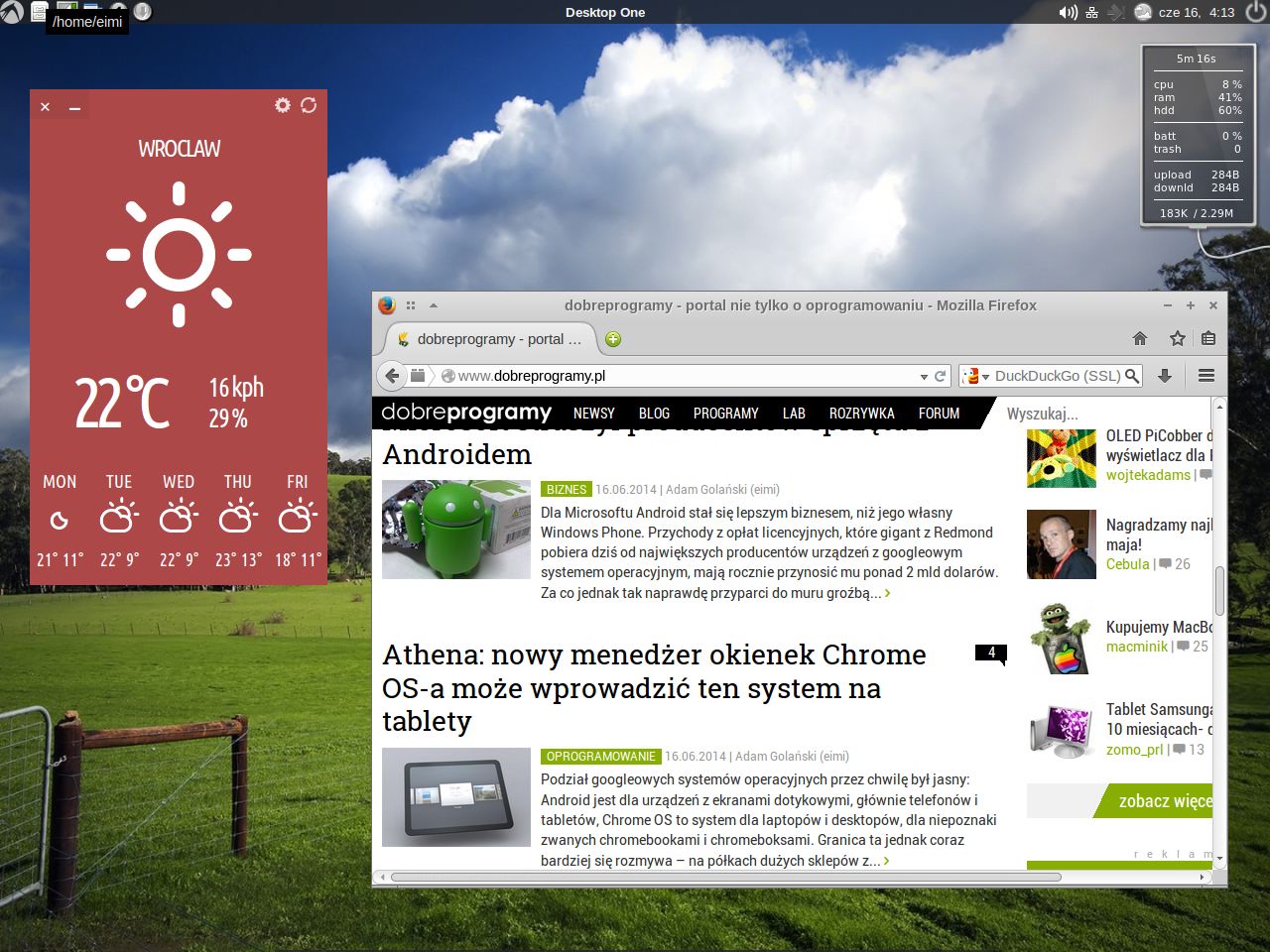The height and width of the screenshot is (952, 1270).
Task: Select the THU forecast in weather widget
Action: 238,522
